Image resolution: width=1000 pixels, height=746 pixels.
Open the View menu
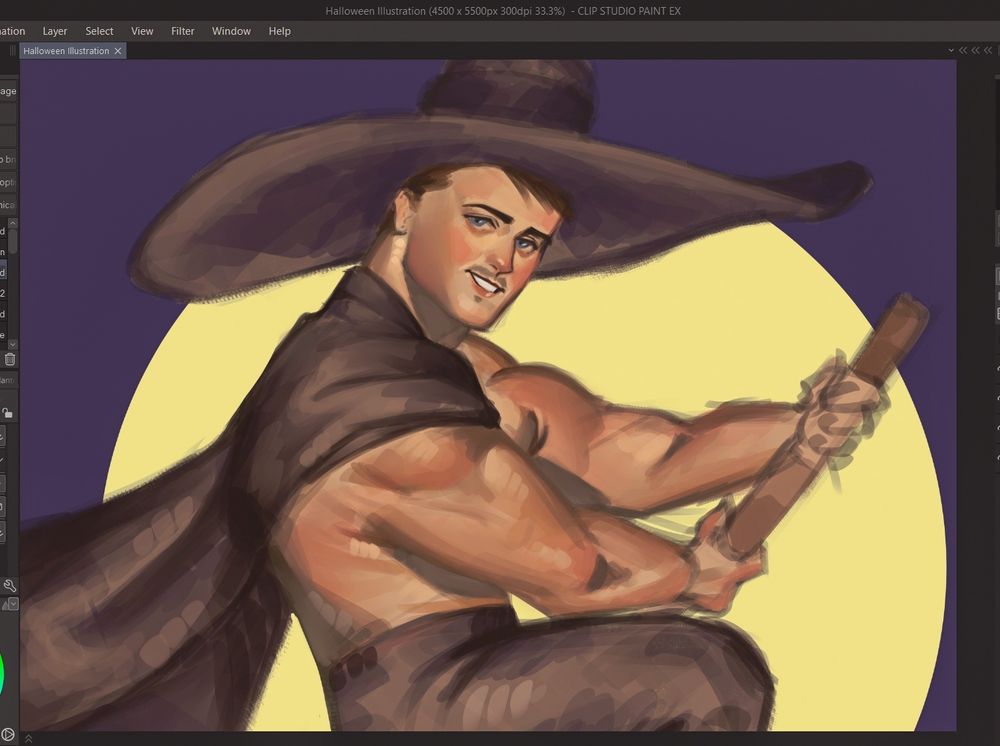pos(142,31)
